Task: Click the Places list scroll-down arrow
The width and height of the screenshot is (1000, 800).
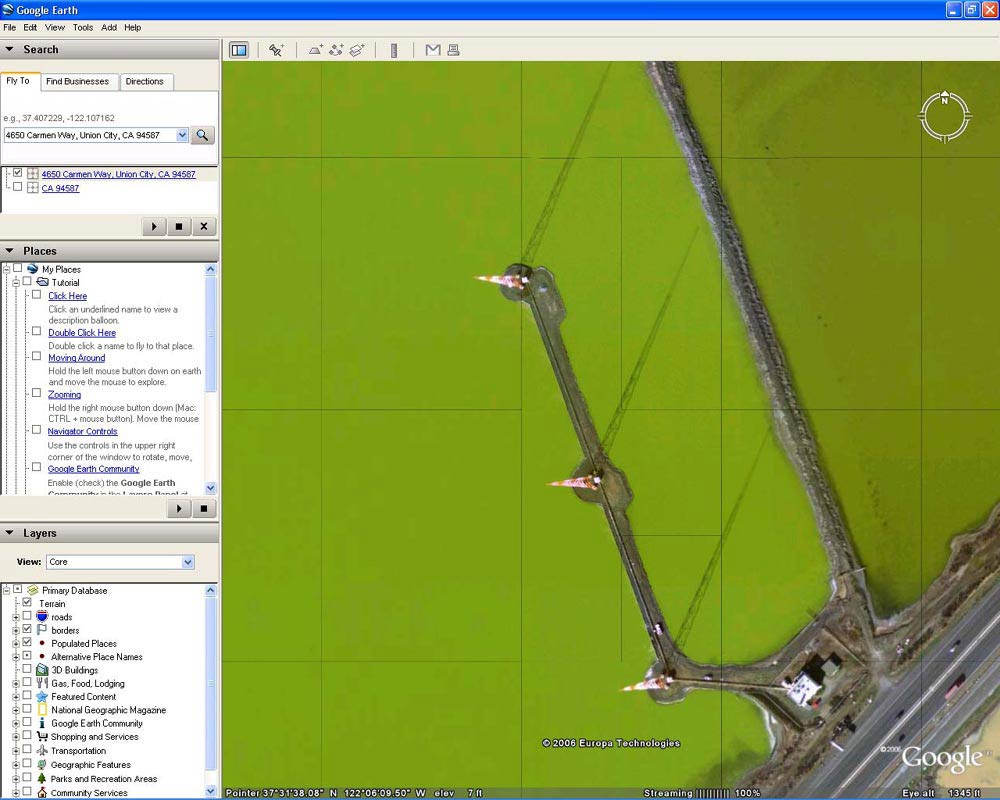Action: click(211, 488)
